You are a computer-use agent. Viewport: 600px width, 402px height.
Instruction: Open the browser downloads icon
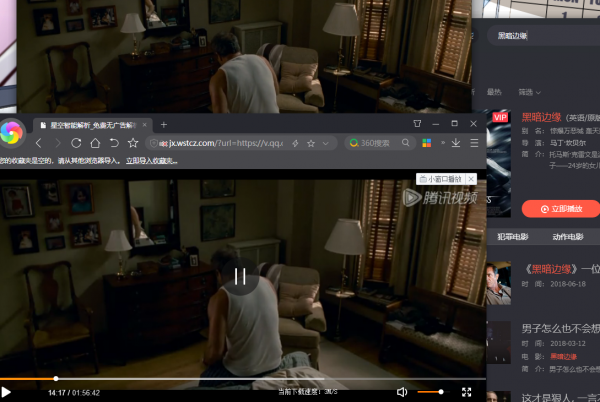[456, 143]
